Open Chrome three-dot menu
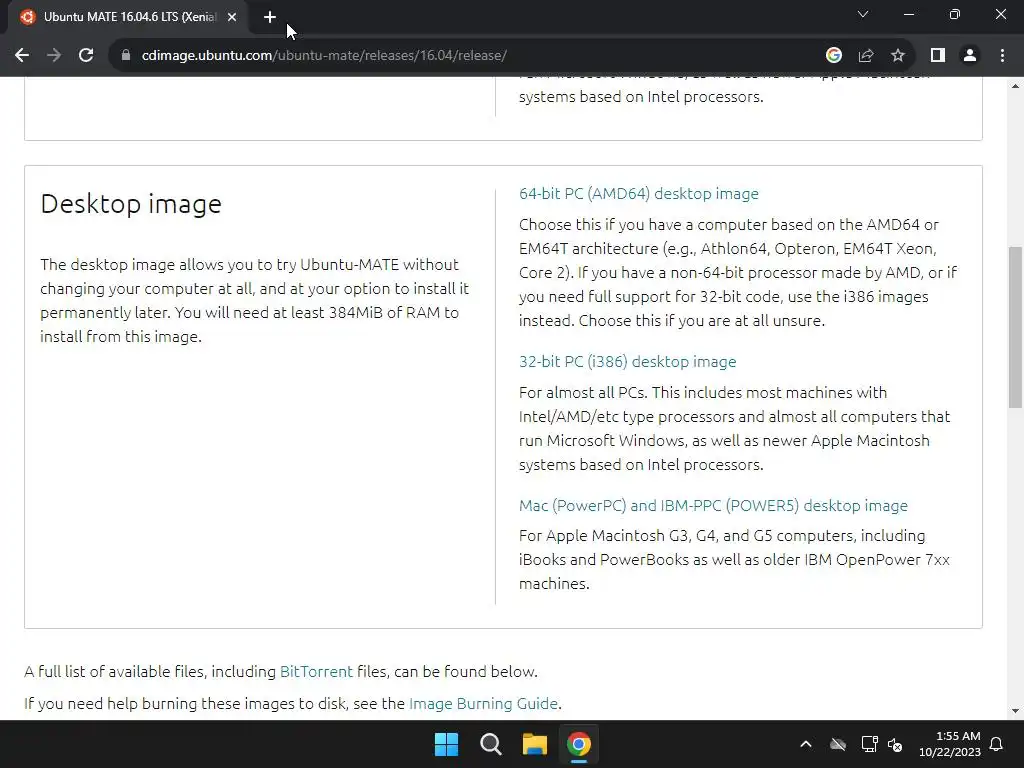This screenshot has width=1024, height=768. tap(1002, 56)
